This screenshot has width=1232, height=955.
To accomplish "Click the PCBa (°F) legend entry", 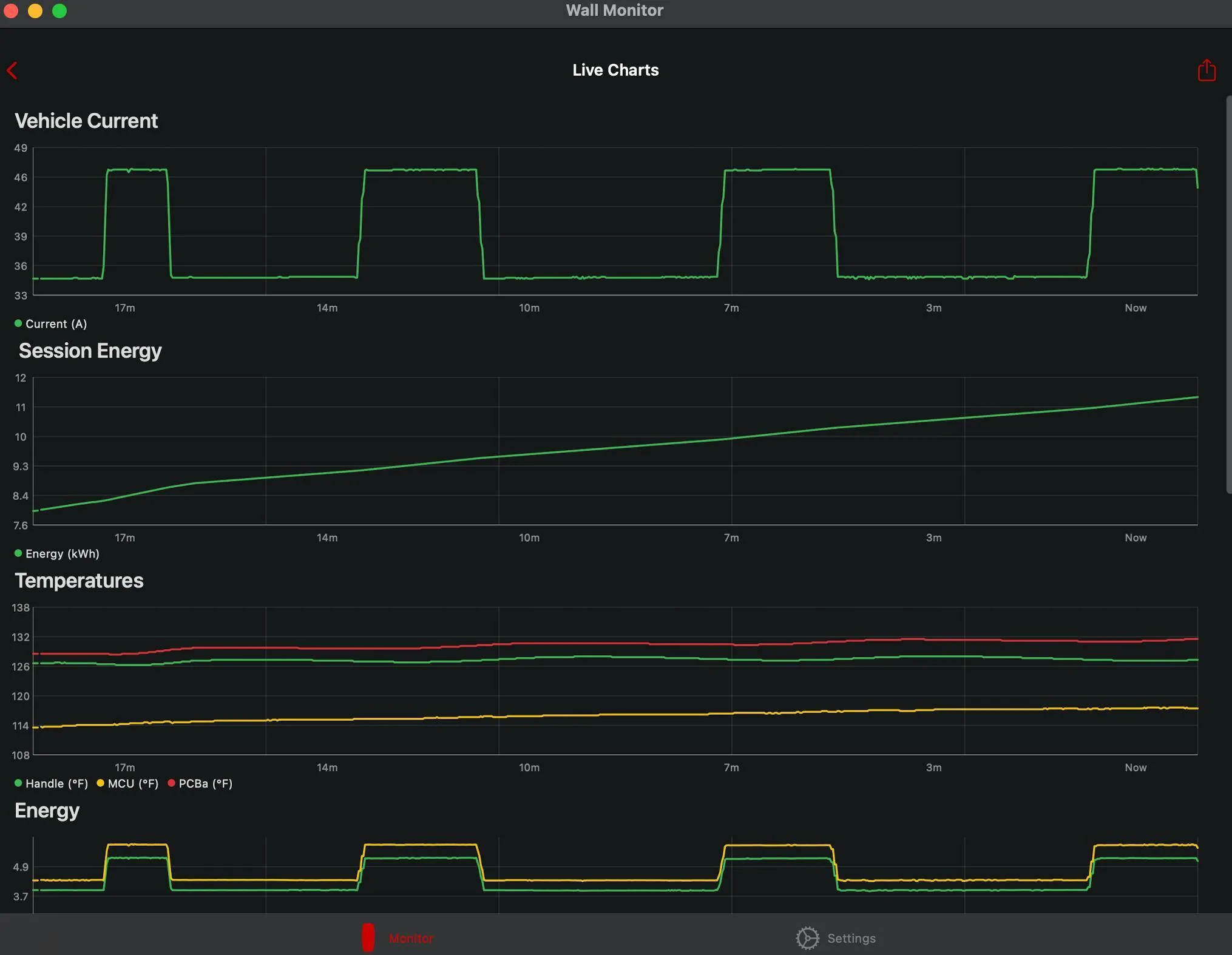I will pos(200,783).
